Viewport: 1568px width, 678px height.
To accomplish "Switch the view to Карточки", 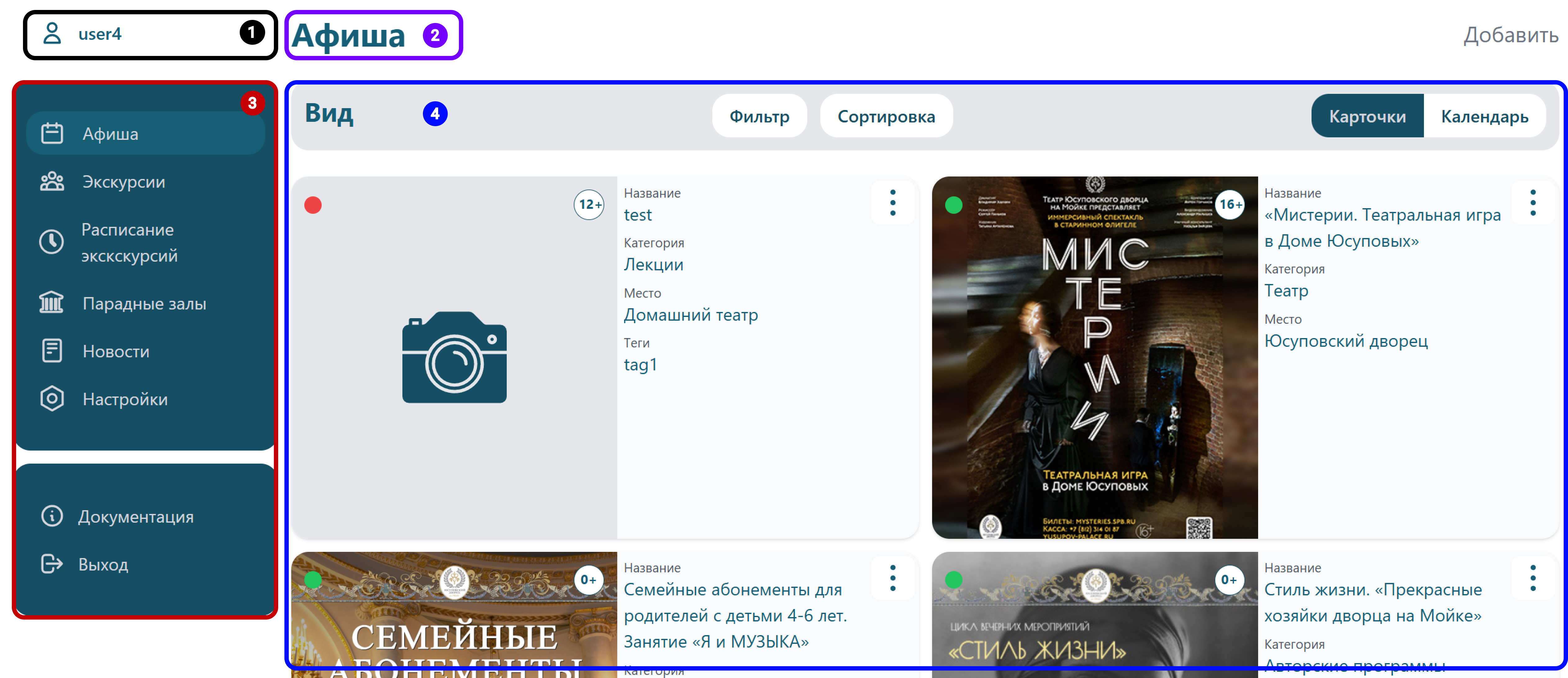I will 1366,116.
